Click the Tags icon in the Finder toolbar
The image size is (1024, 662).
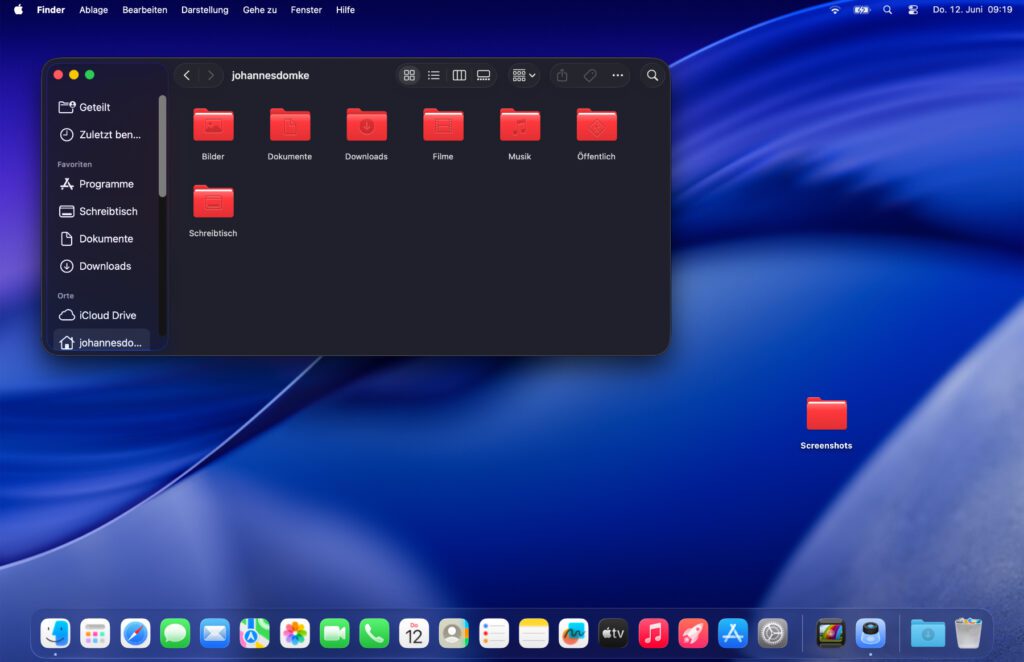tap(589, 75)
